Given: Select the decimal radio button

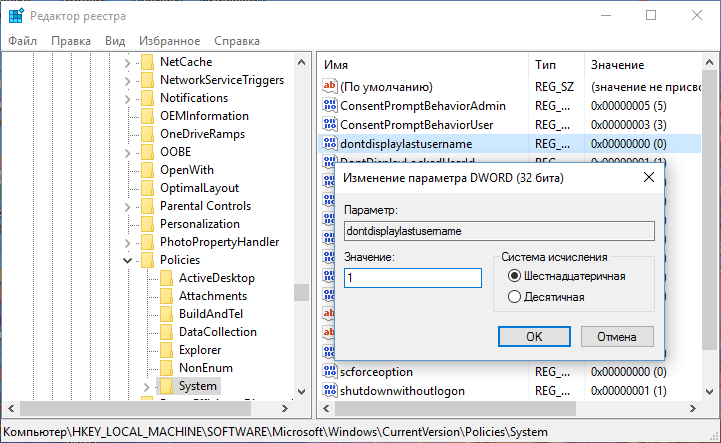Looking at the screenshot, I should (x=515, y=296).
